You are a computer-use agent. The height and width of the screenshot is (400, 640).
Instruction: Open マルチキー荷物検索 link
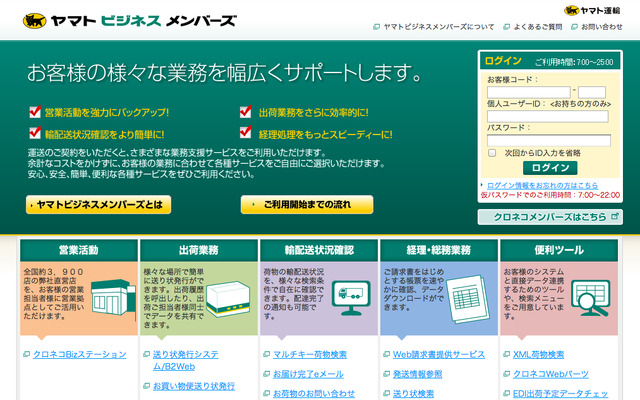click(310, 354)
